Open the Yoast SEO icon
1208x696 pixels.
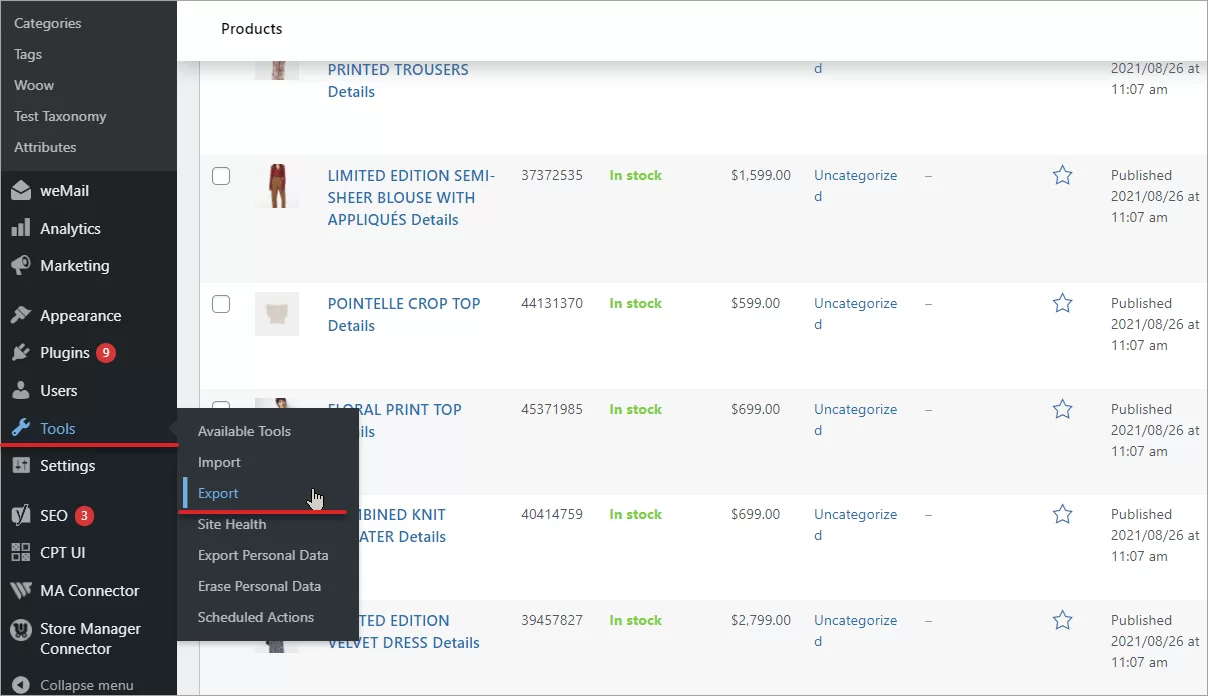[22, 515]
